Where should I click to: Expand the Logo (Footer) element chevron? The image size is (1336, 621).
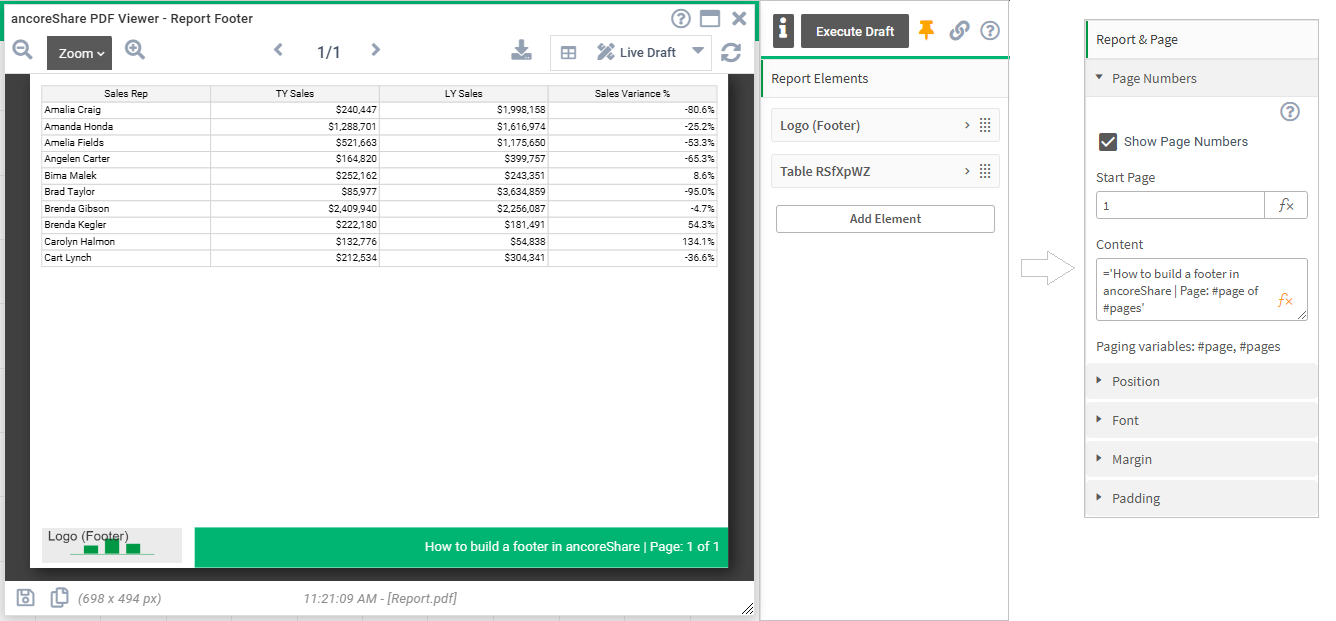(967, 126)
